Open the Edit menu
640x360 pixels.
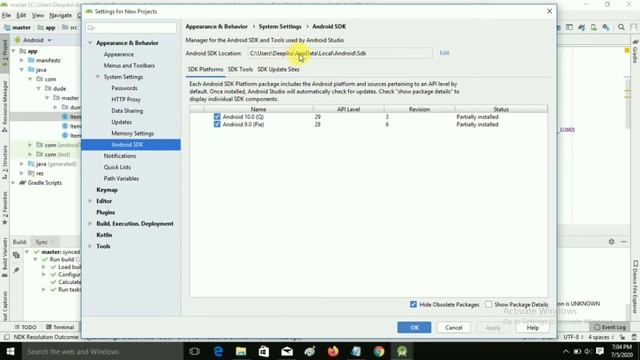click(x=21, y=15)
